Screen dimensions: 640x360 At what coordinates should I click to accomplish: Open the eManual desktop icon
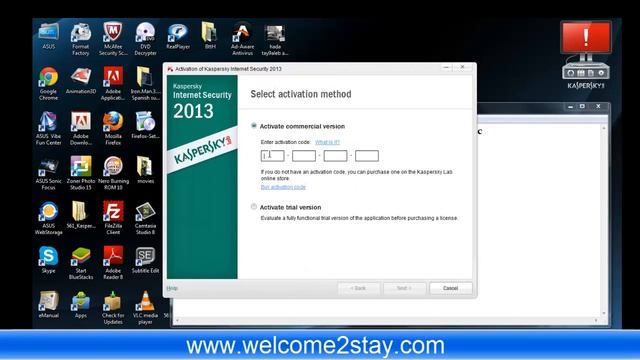pyautogui.click(x=49, y=303)
